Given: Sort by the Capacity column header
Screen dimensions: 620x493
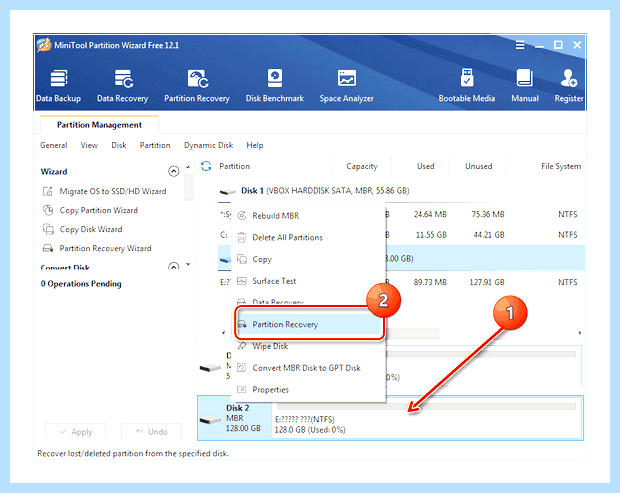Looking at the screenshot, I should pos(362,166).
